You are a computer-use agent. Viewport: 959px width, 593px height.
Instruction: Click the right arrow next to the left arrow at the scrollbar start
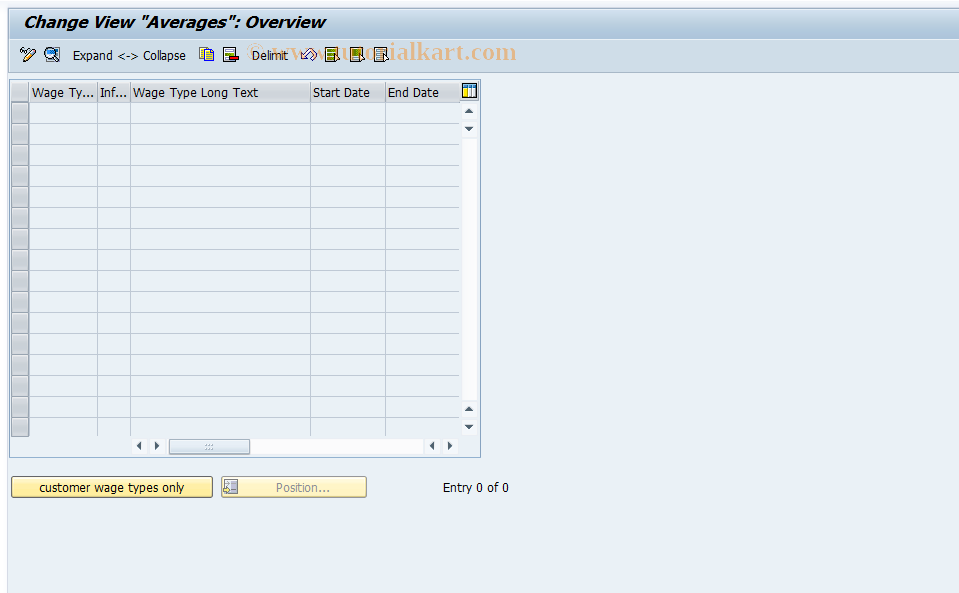157,446
